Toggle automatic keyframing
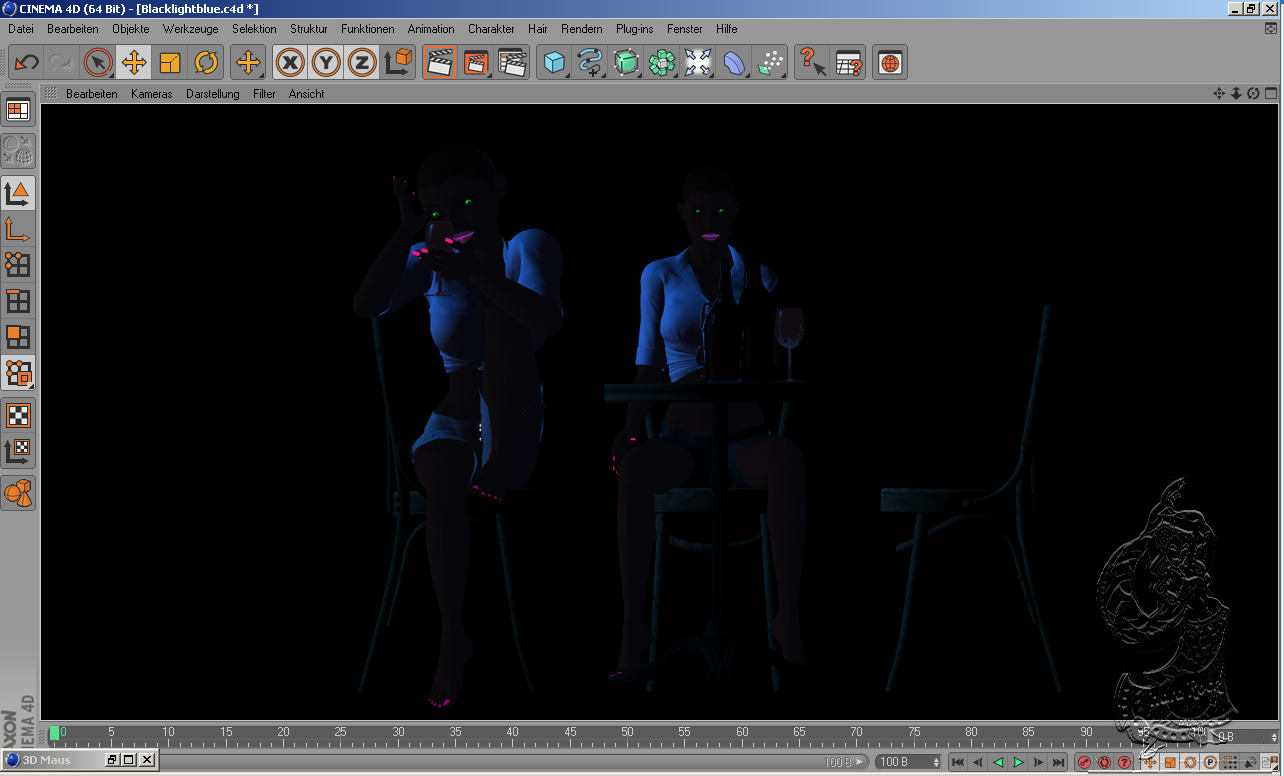This screenshot has height=776, width=1284. [1104, 763]
